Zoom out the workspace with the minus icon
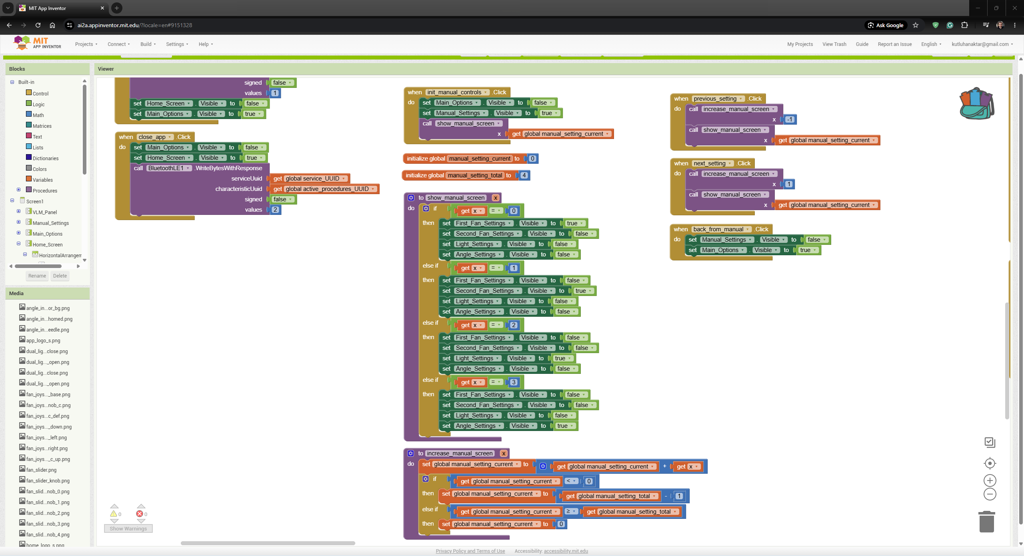The image size is (1024, 556). (x=989, y=494)
